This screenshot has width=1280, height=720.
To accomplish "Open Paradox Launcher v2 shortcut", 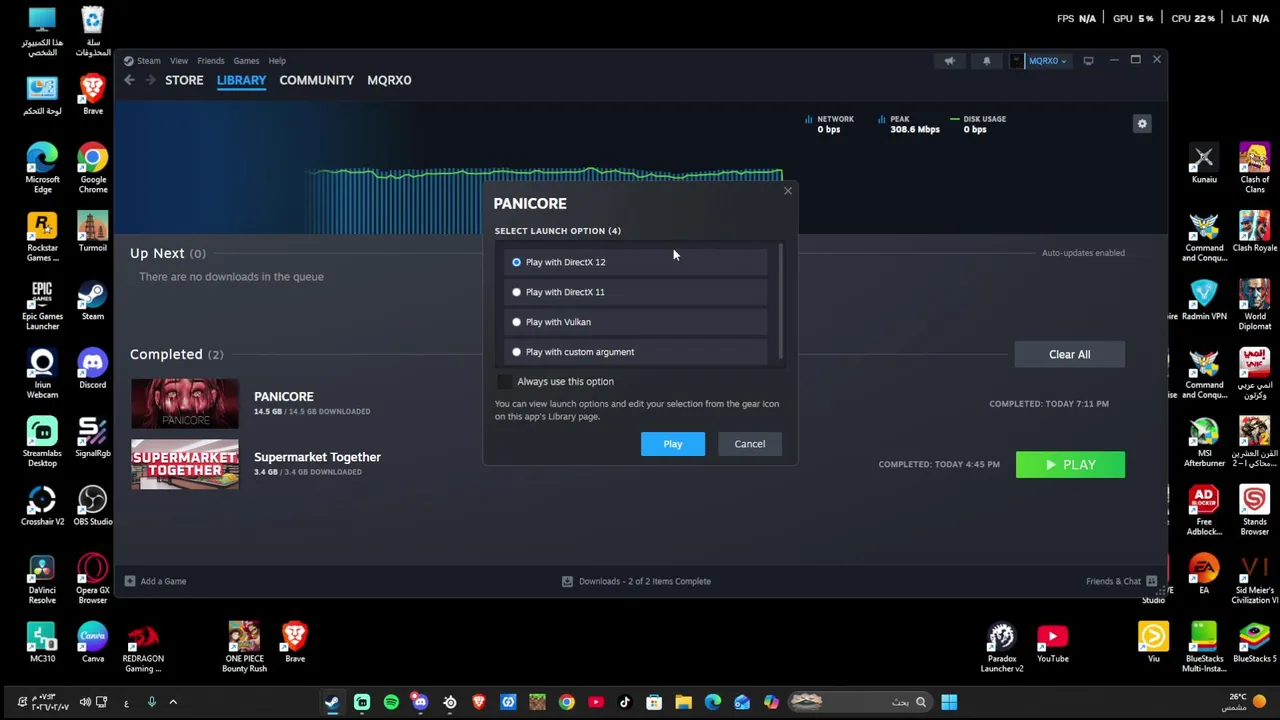I will [1002, 647].
